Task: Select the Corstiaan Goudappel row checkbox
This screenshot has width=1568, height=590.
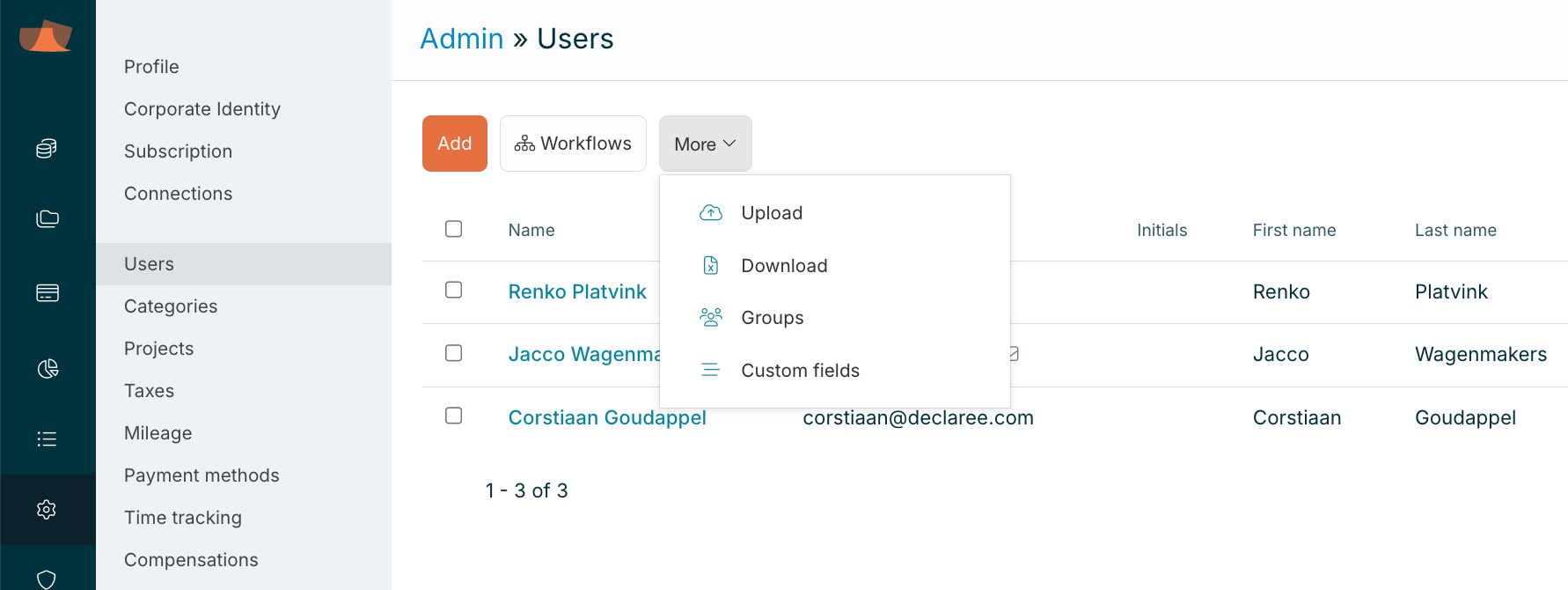Action: coord(454,416)
